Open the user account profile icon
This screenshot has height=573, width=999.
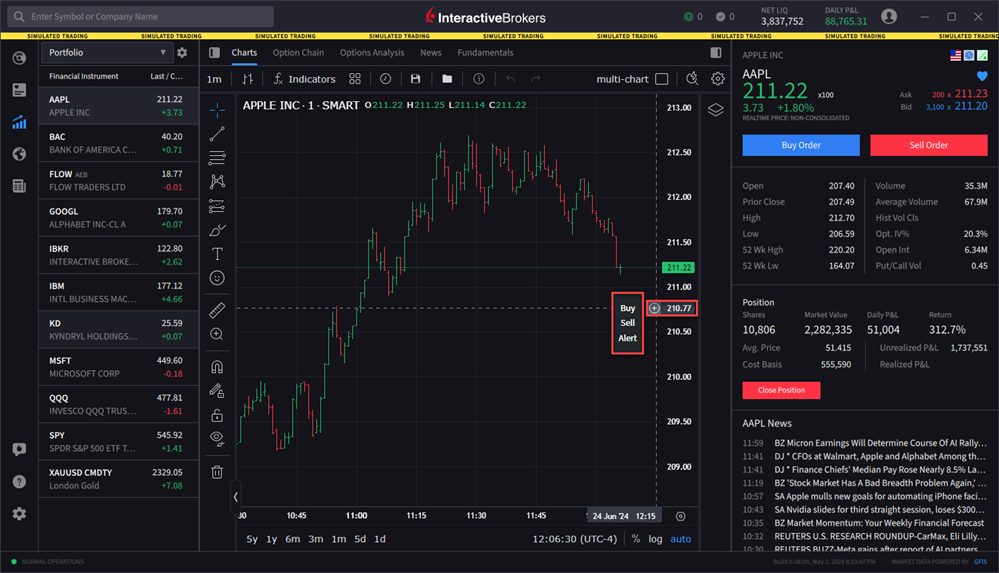click(889, 17)
